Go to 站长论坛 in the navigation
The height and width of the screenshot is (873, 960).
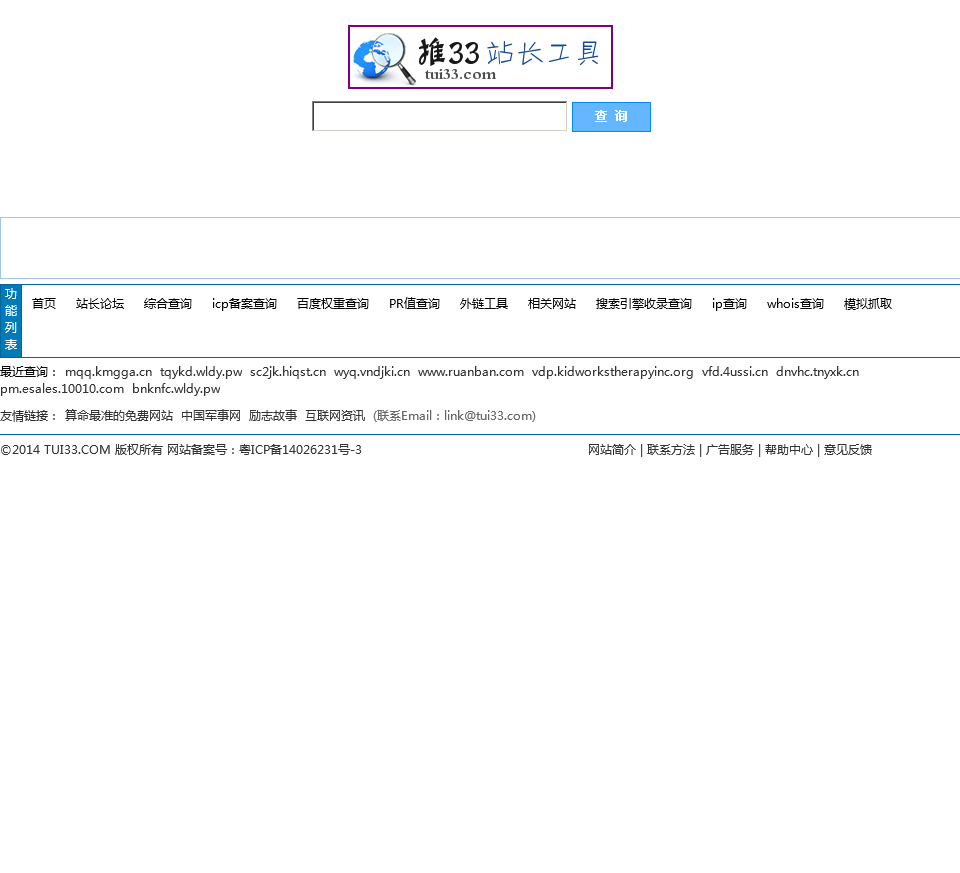pyautogui.click(x=100, y=304)
